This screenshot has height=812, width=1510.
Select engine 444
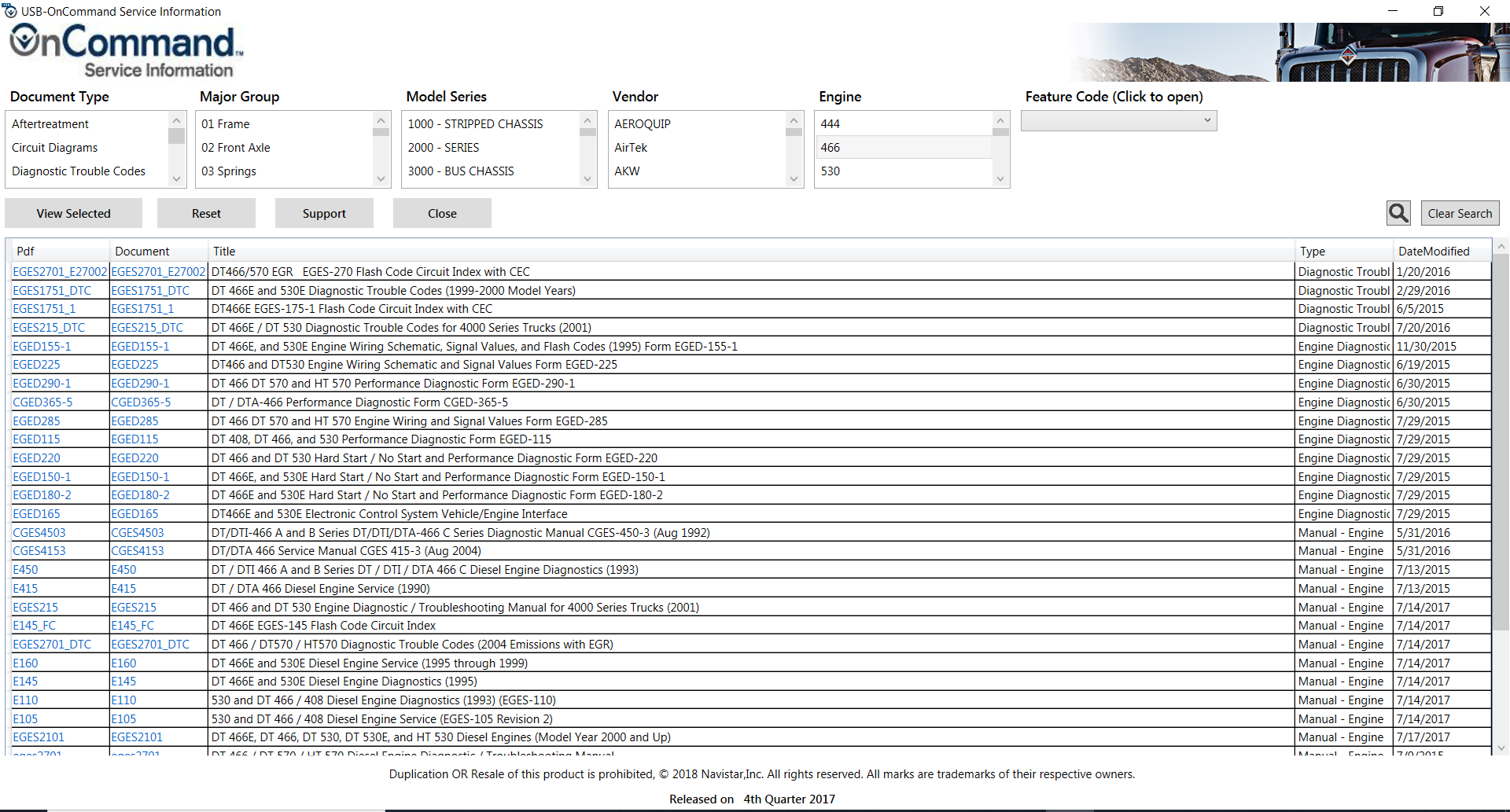pos(904,123)
